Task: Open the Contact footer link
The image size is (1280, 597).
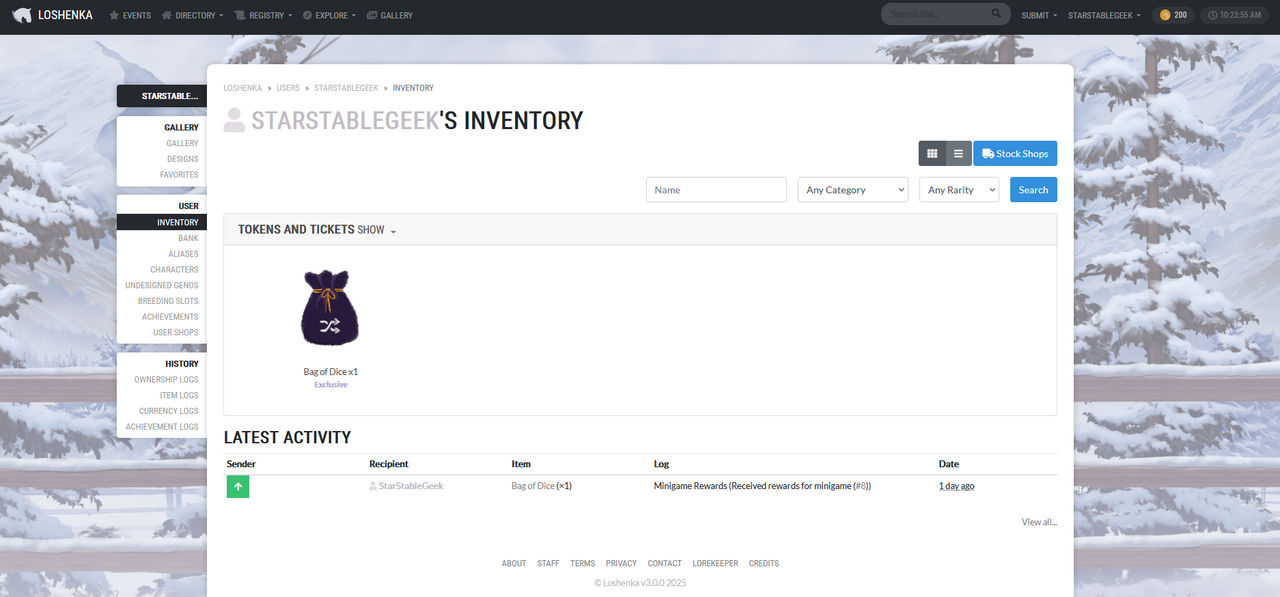Action: 665,564
